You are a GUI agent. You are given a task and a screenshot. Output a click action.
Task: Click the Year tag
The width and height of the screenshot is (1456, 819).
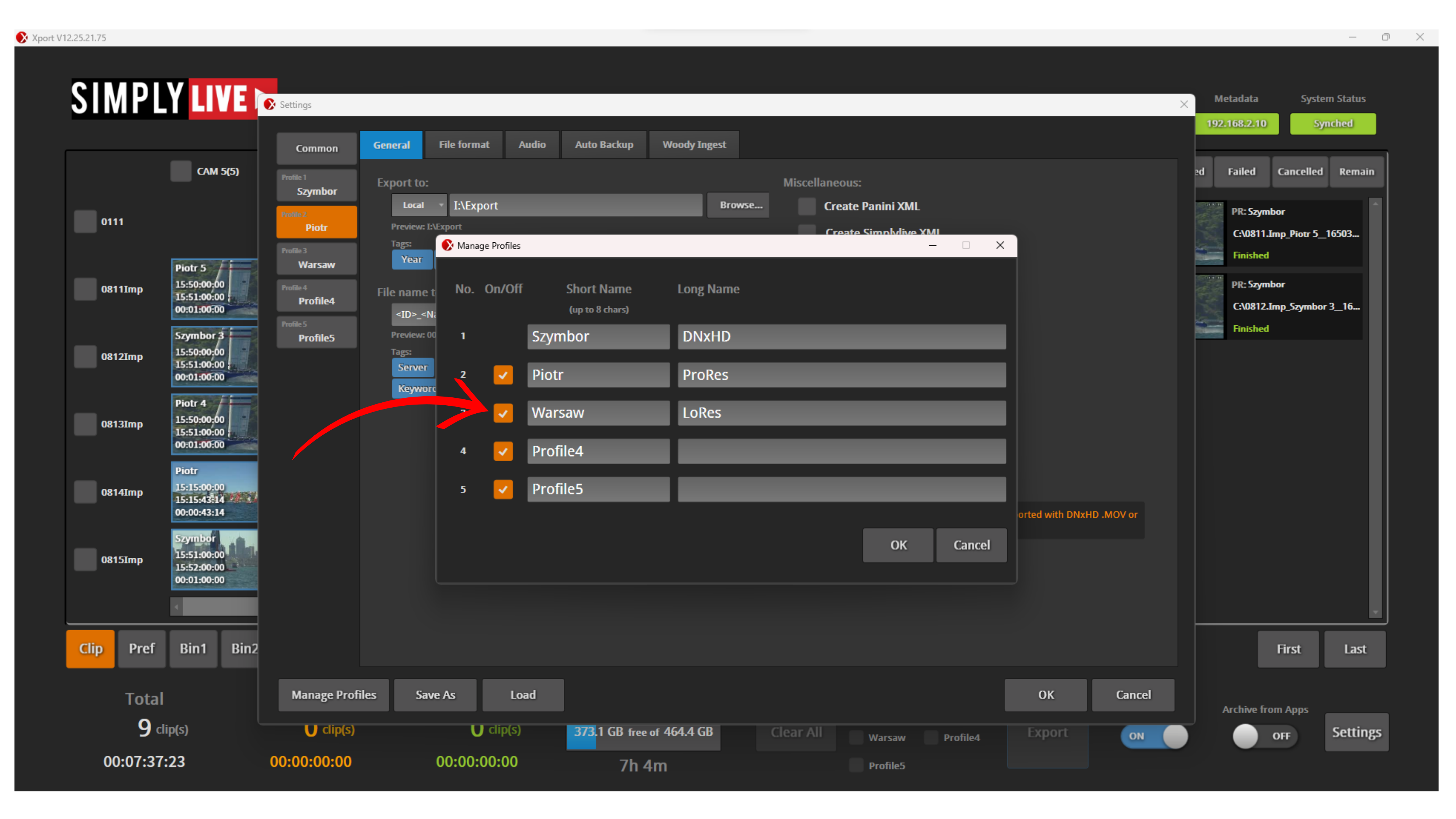click(x=412, y=259)
